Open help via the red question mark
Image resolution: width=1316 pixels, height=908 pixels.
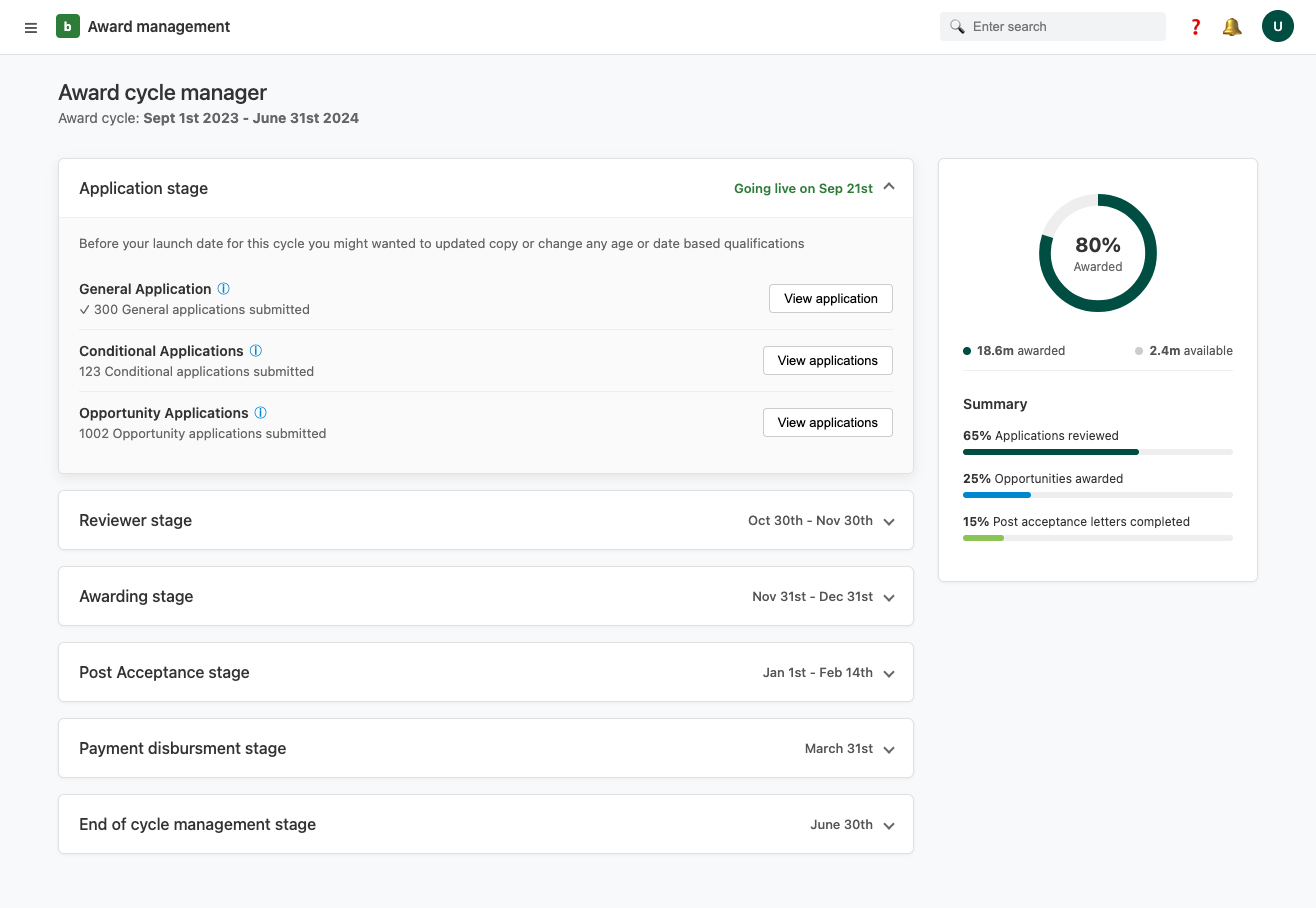click(x=1195, y=27)
